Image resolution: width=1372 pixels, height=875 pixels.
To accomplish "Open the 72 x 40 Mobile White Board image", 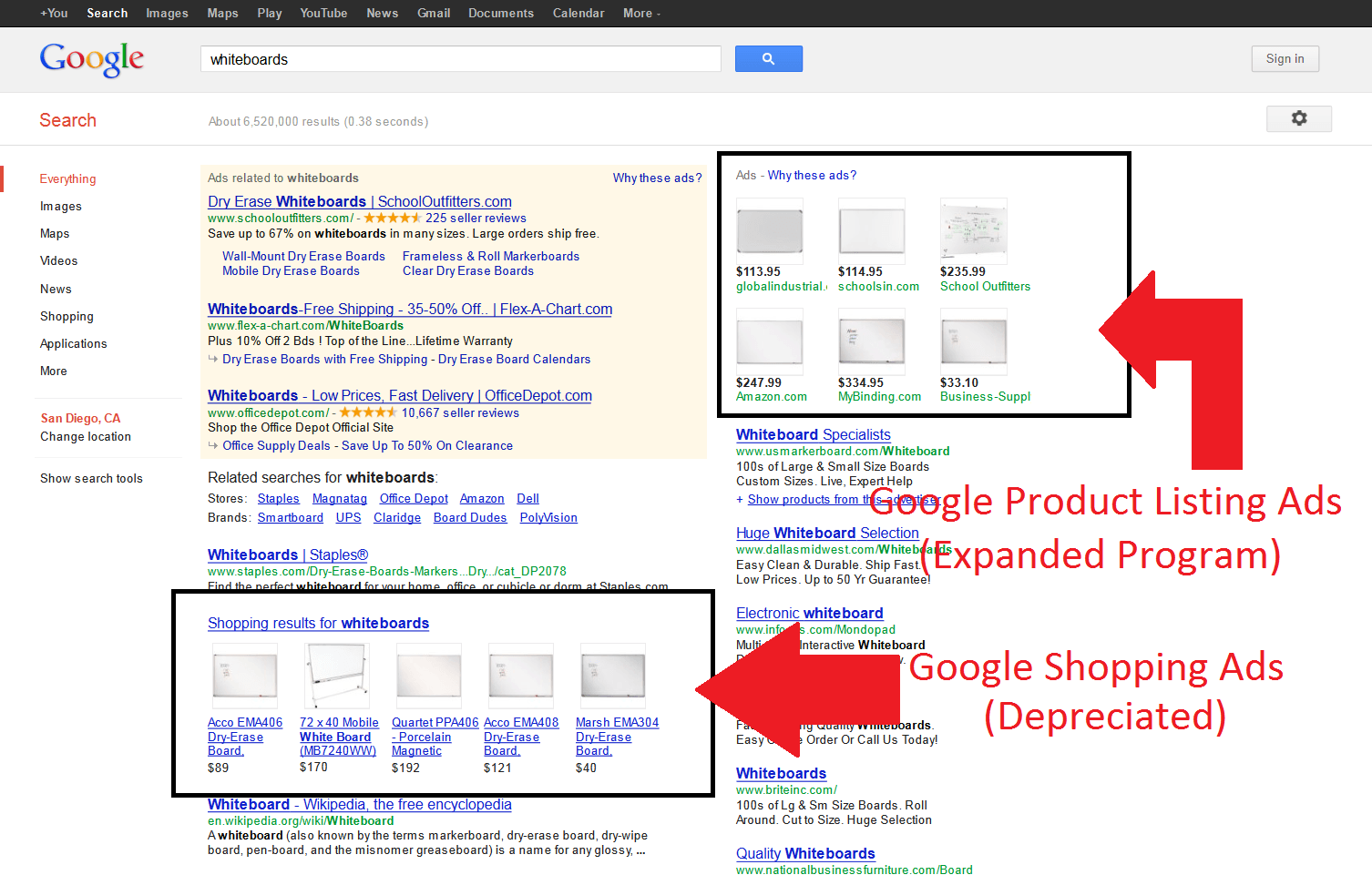I will [337, 676].
